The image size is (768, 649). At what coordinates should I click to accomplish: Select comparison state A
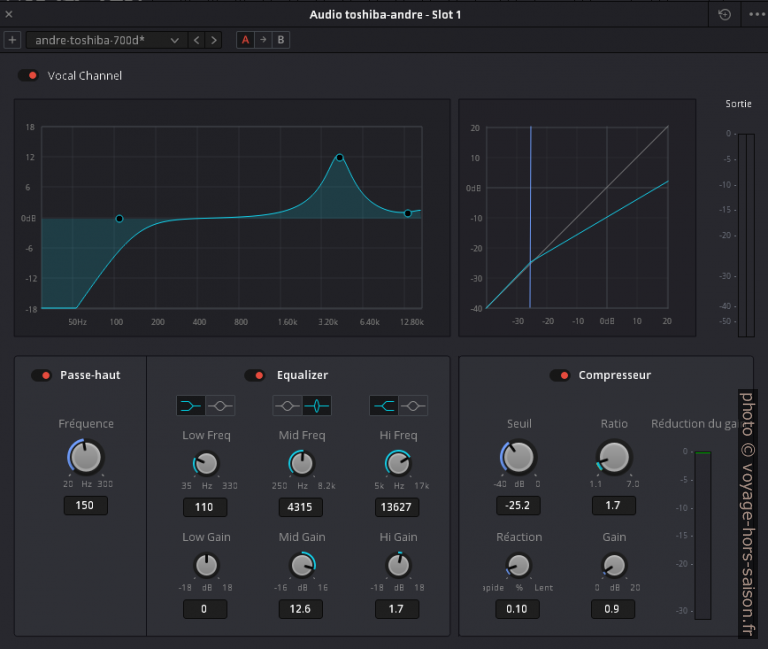[245, 40]
